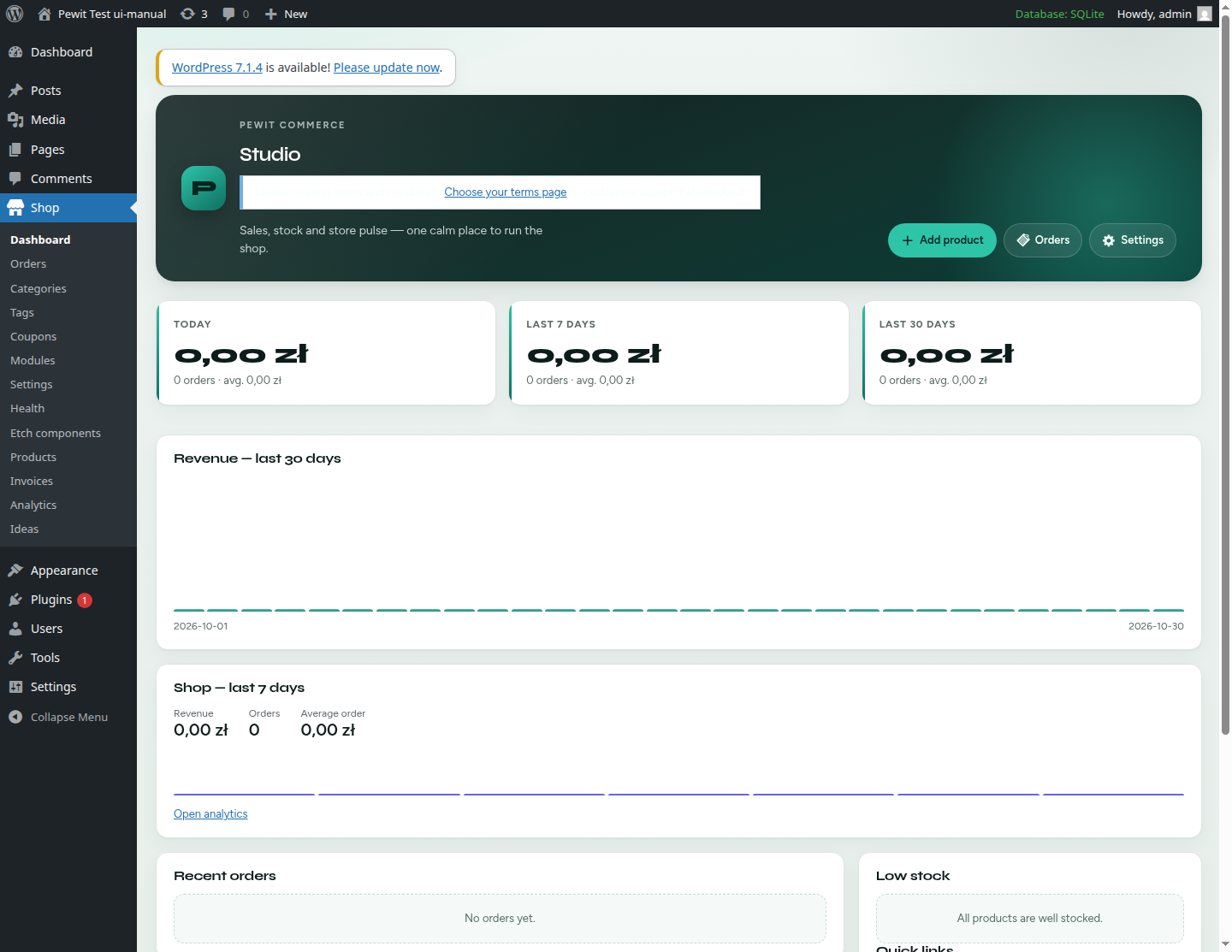Click the Add product button
This screenshot has width=1232, height=952.
[942, 240]
